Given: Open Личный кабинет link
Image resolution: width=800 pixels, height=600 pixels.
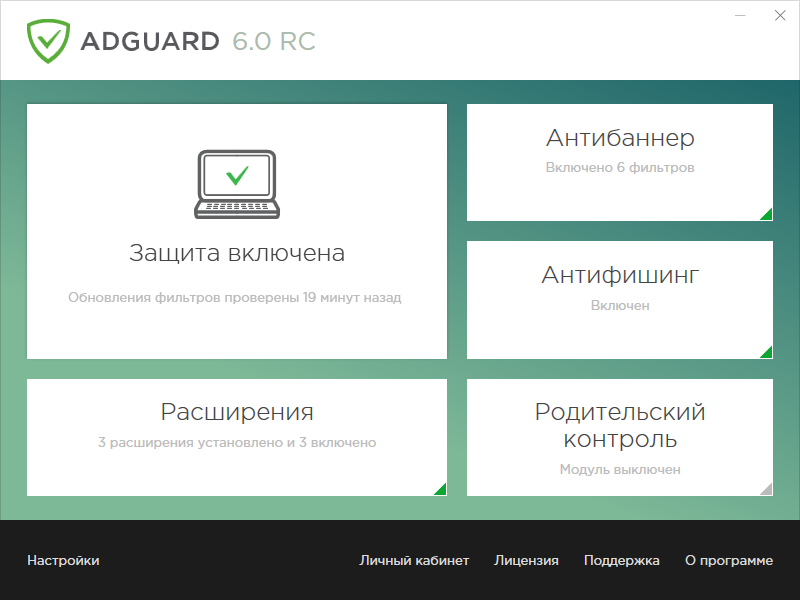Looking at the screenshot, I should (414, 560).
